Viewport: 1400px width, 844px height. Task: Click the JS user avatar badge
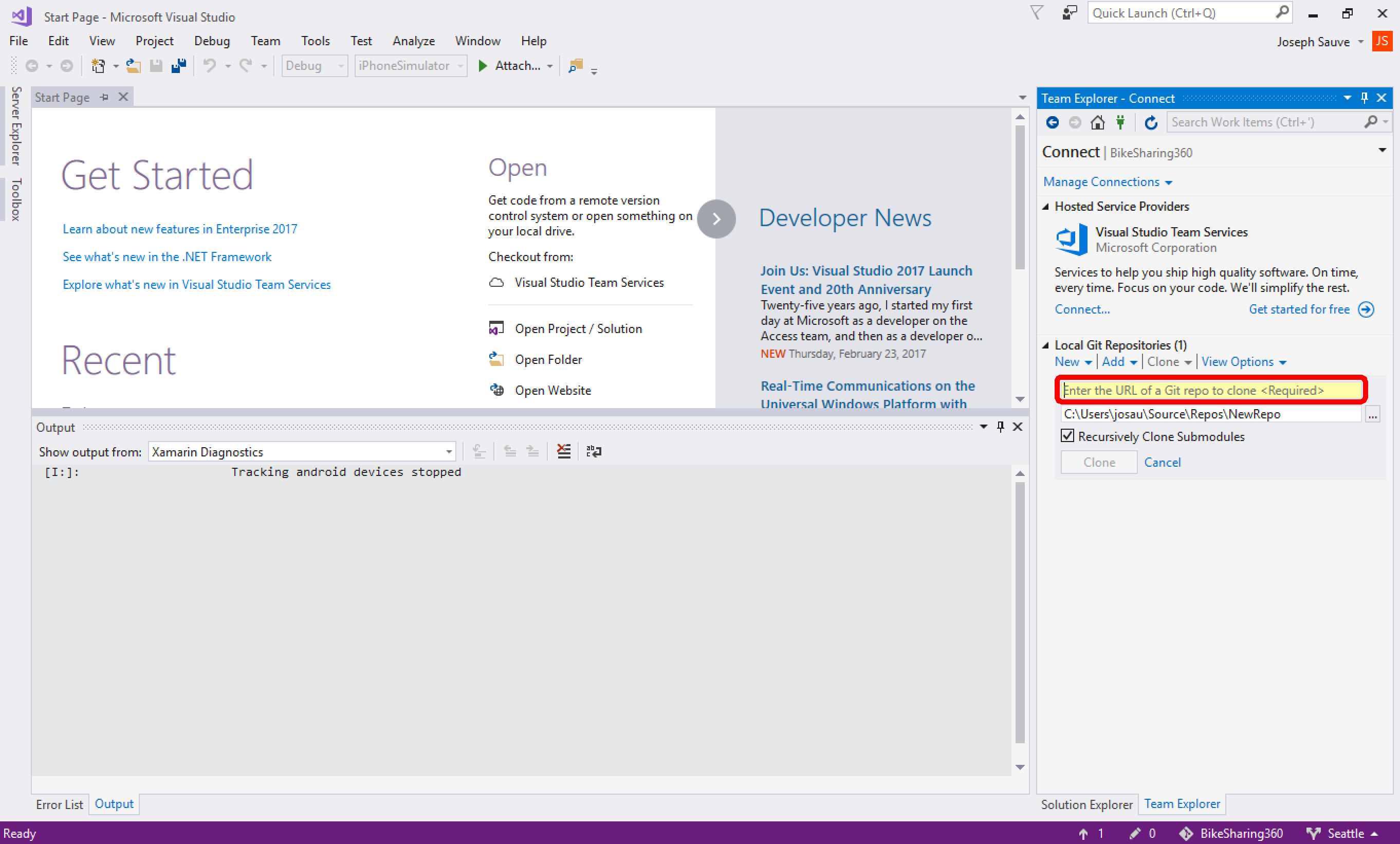tap(1382, 42)
